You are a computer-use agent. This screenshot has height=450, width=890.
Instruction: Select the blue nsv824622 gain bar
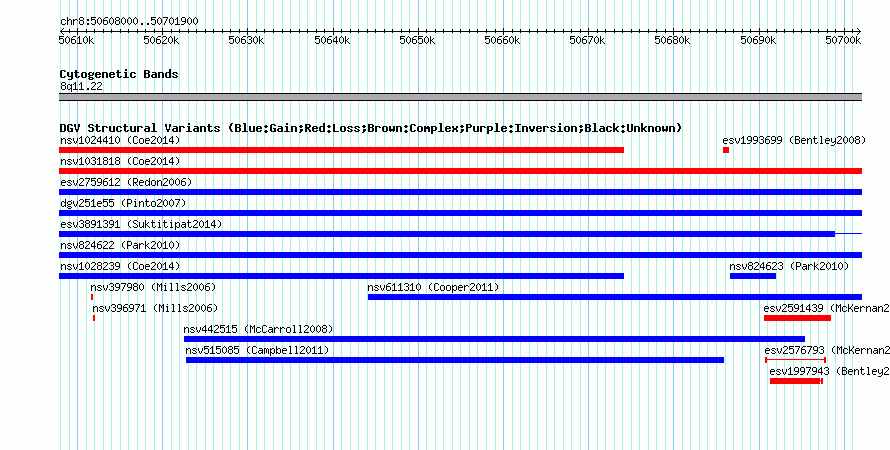coord(460,255)
